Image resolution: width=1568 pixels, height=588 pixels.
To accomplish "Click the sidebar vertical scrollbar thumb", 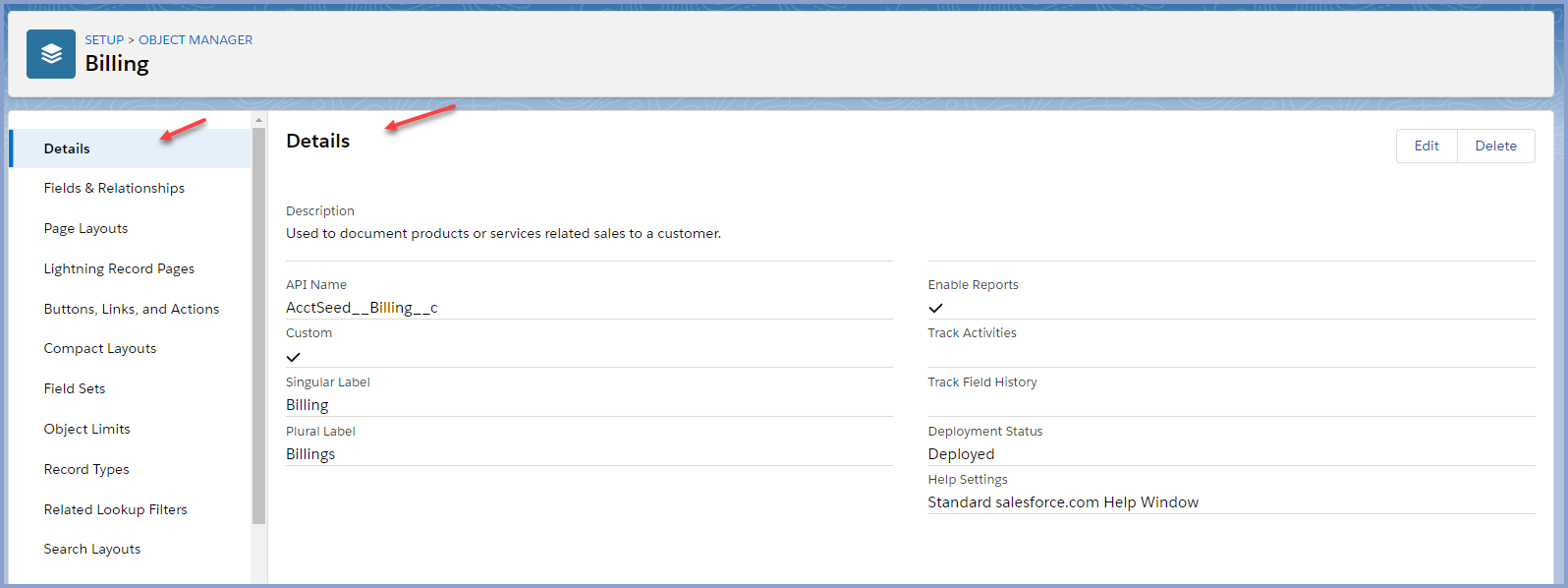I will pyautogui.click(x=259, y=325).
